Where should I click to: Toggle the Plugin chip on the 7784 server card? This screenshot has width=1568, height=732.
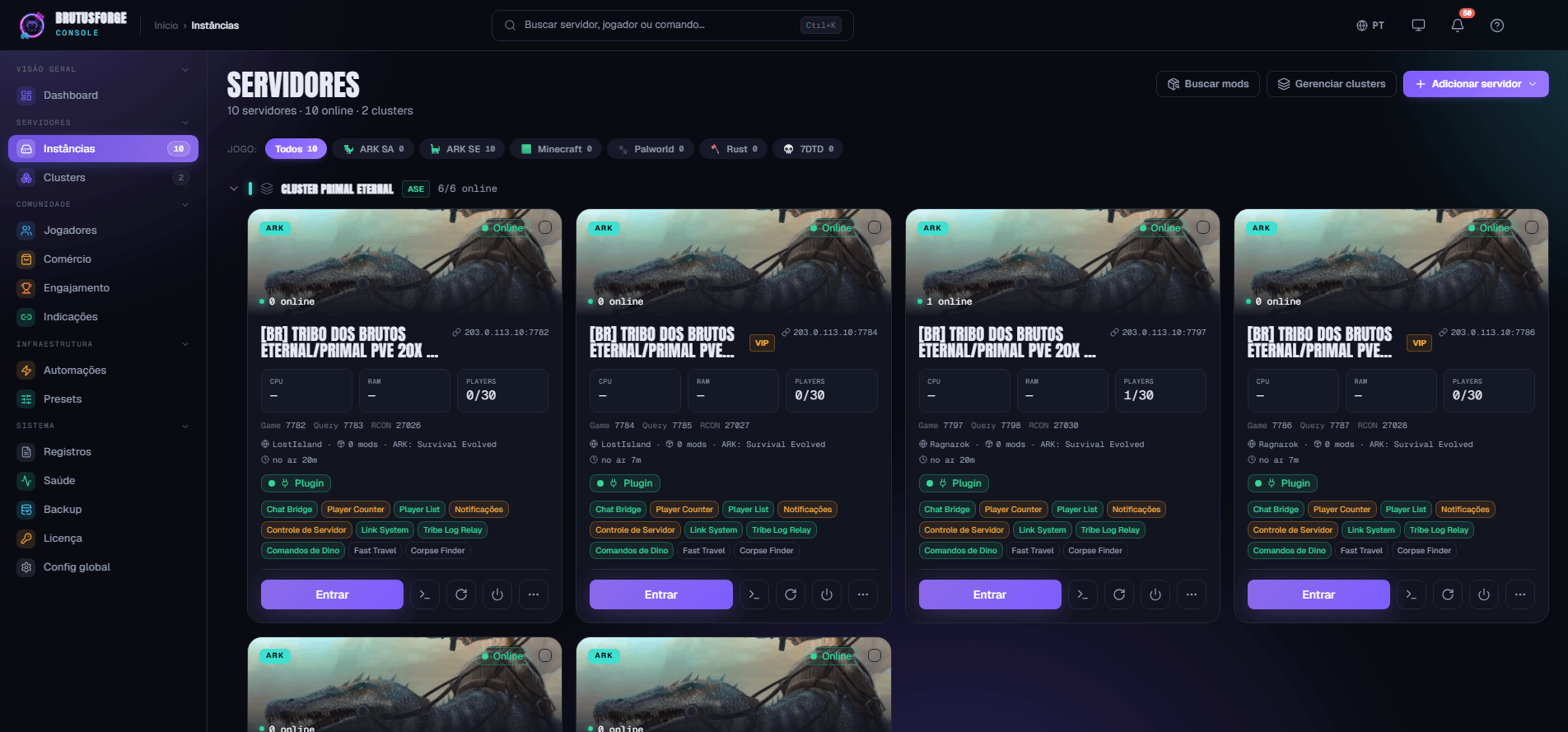625,483
